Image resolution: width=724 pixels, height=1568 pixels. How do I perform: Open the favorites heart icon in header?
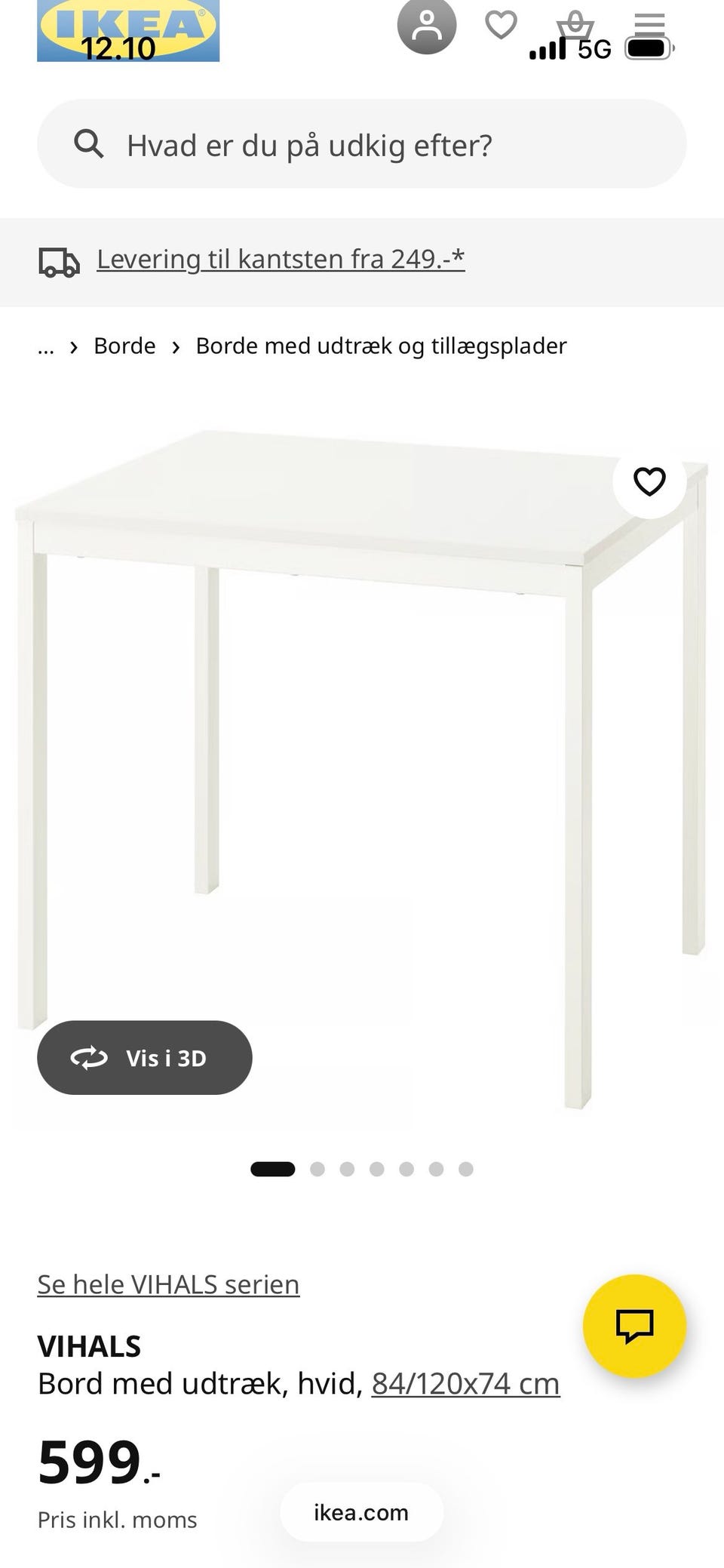click(x=501, y=25)
